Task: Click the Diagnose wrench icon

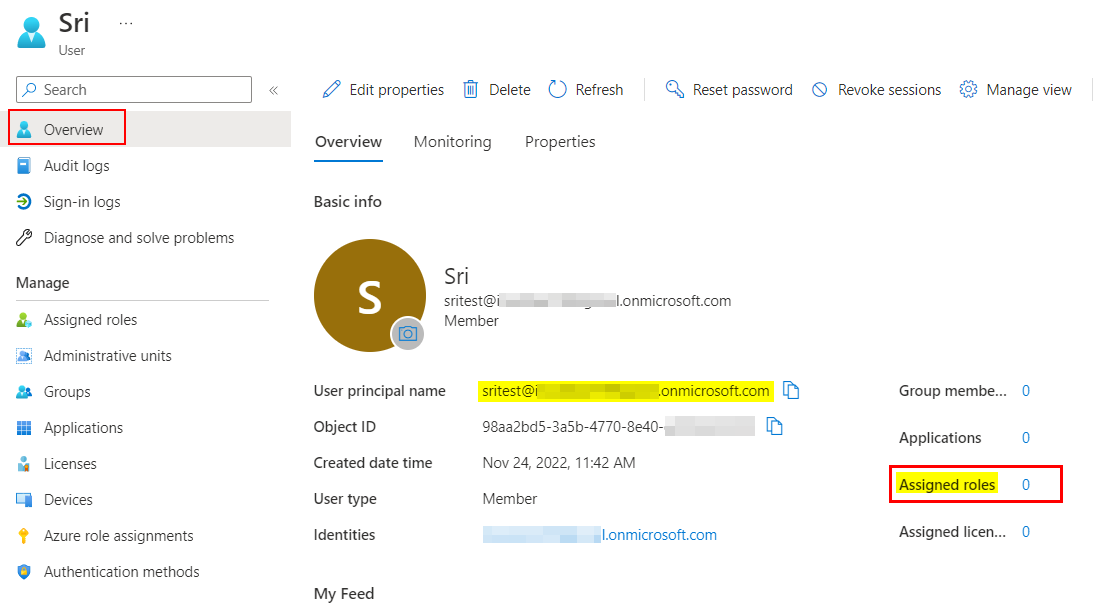Action: coord(24,238)
